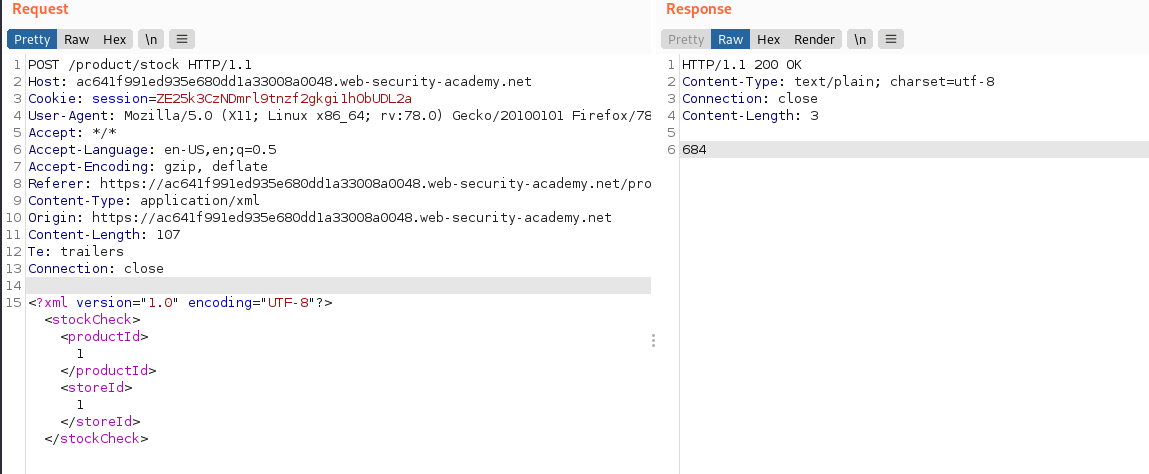Screen dimensions: 1149x474
Task: Open the response hamburger options menu
Action: coord(889,40)
